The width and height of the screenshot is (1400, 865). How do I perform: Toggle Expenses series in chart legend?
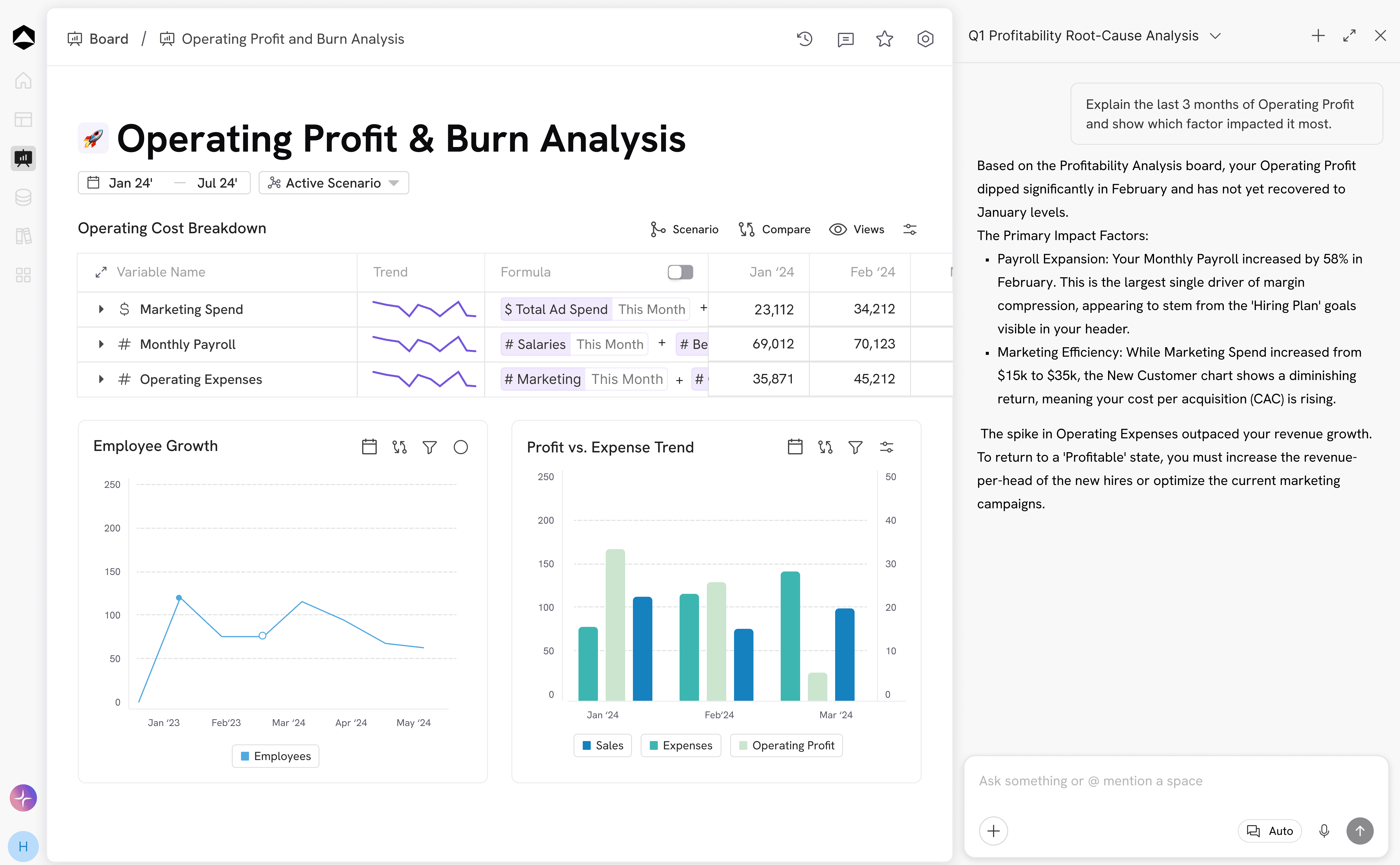681,745
